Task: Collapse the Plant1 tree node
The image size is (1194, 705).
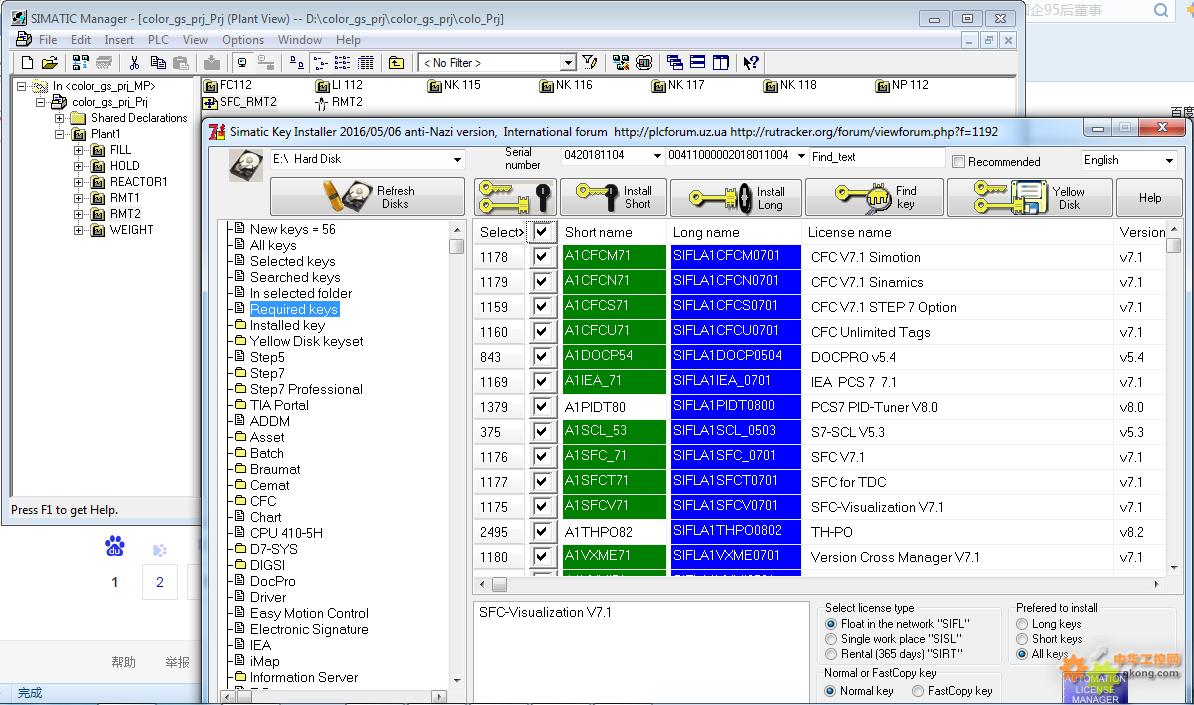Action: tap(59, 134)
